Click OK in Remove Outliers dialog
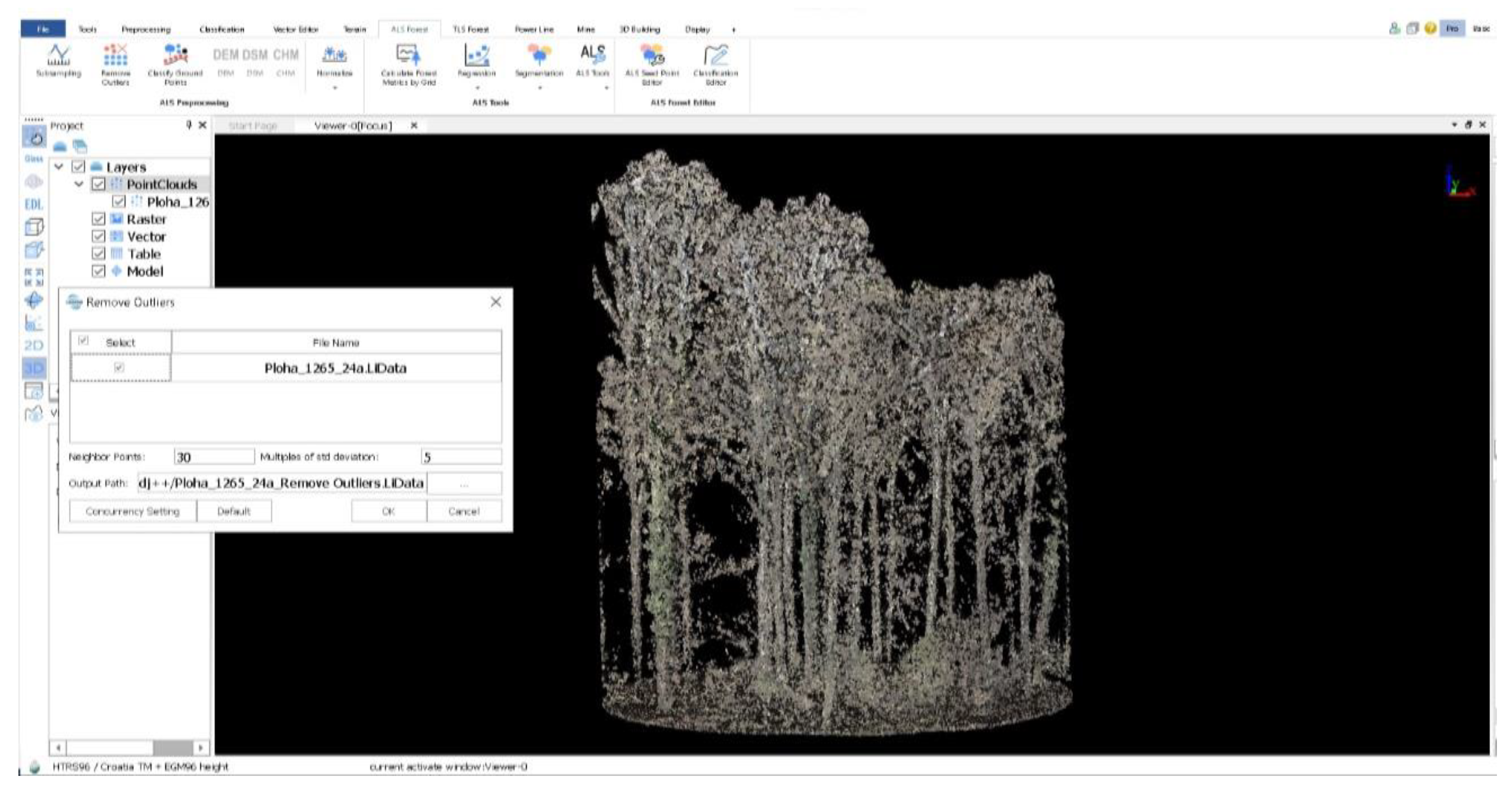Image resolution: width=1512 pixels, height=790 pixels. (x=389, y=511)
